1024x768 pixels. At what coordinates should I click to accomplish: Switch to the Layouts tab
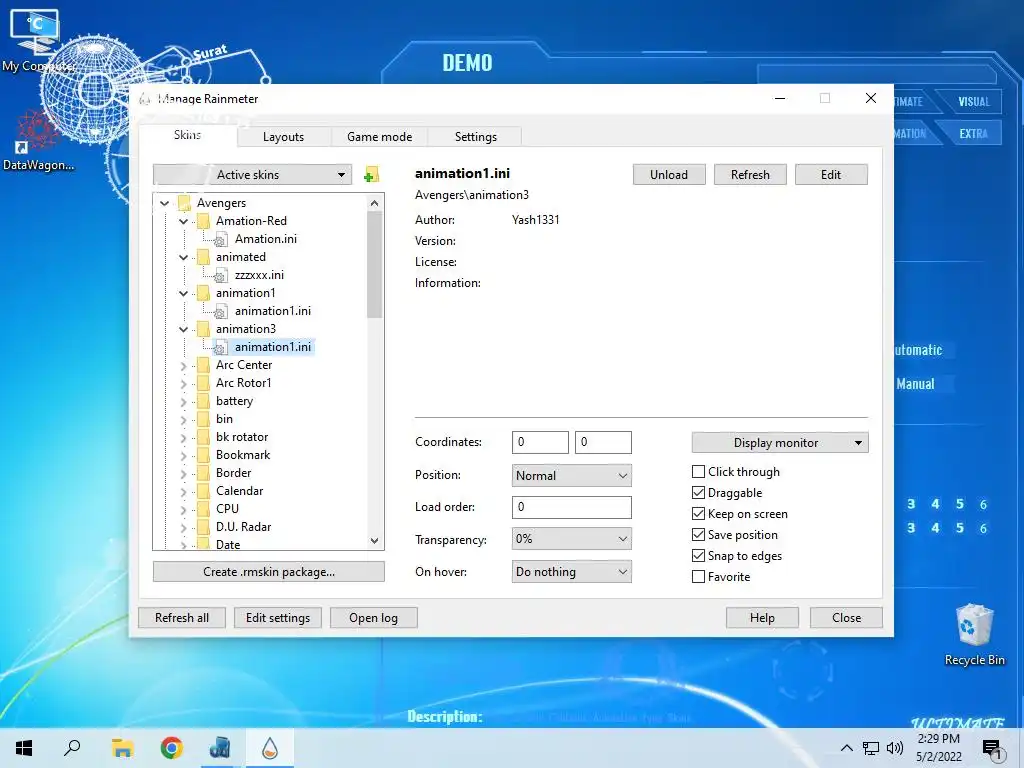click(283, 137)
